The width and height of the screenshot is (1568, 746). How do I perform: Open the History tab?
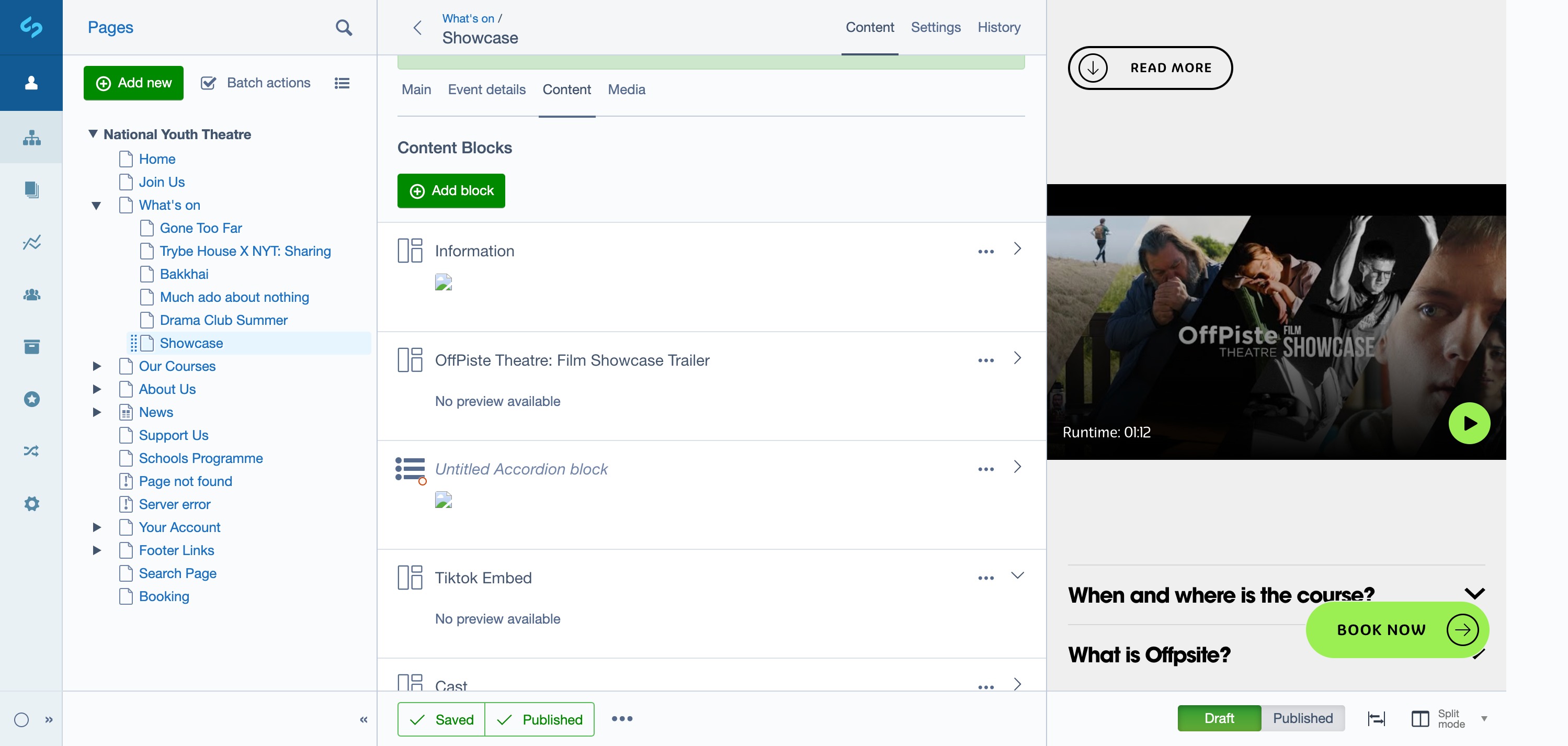point(998,27)
